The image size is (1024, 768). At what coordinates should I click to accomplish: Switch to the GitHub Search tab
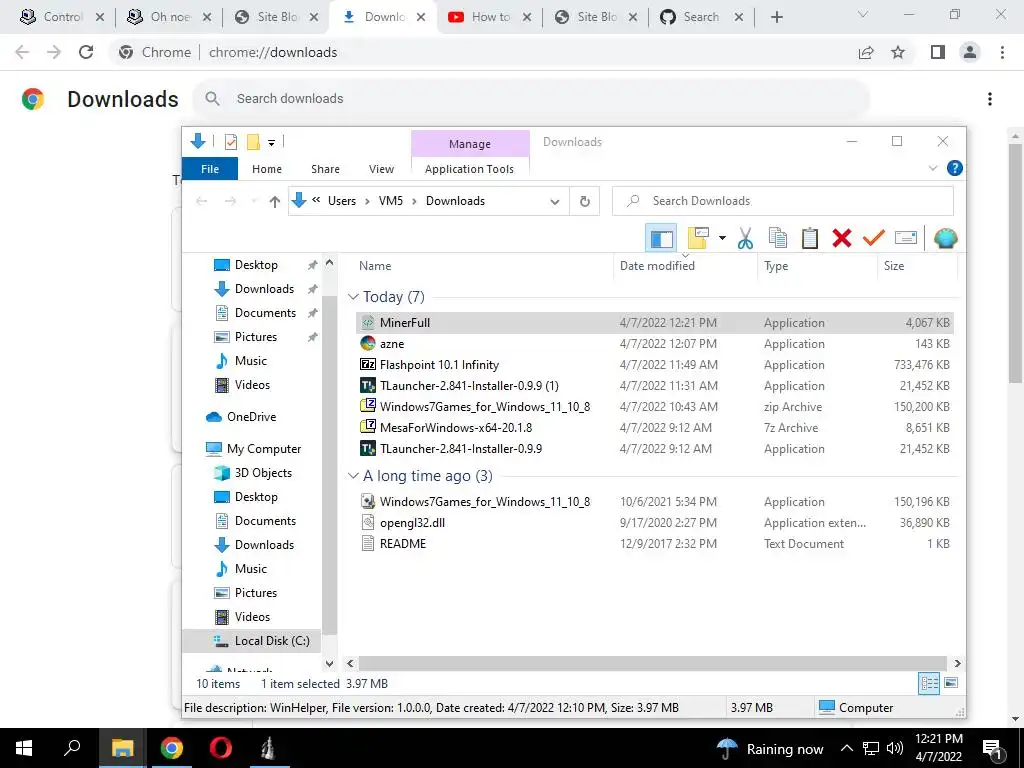pyautogui.click(x=702, y=17)
